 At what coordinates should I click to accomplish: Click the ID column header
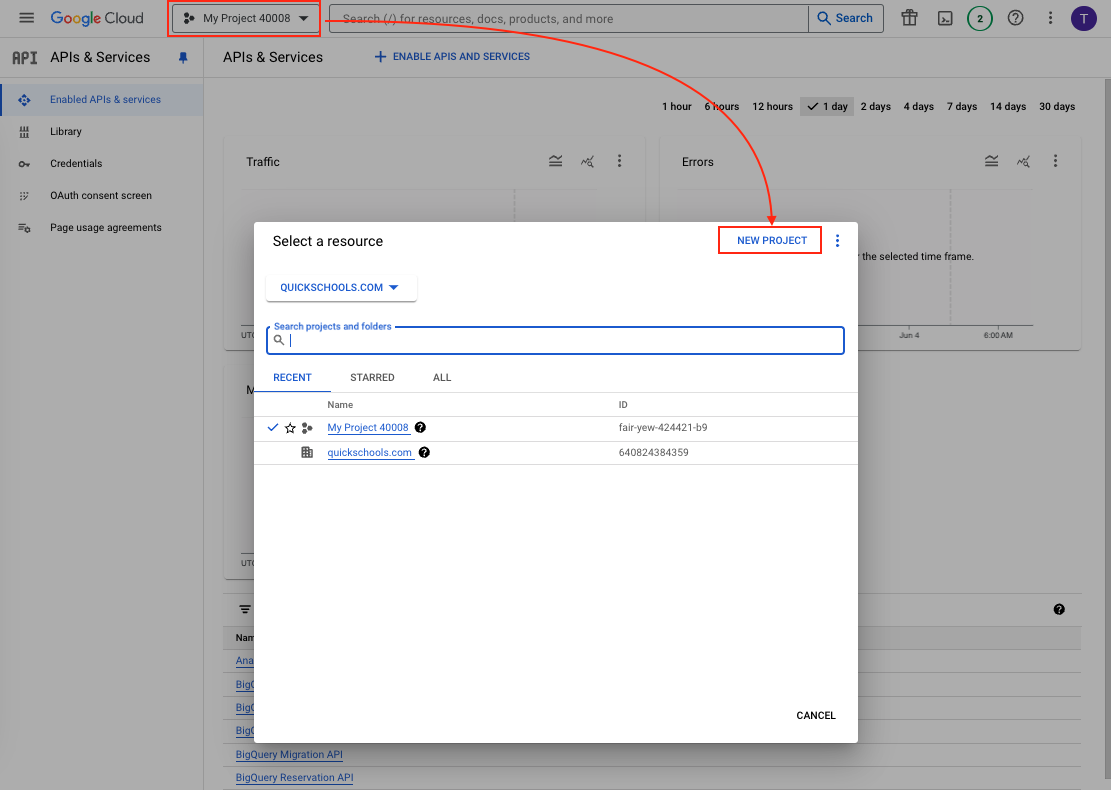point(623,405)
